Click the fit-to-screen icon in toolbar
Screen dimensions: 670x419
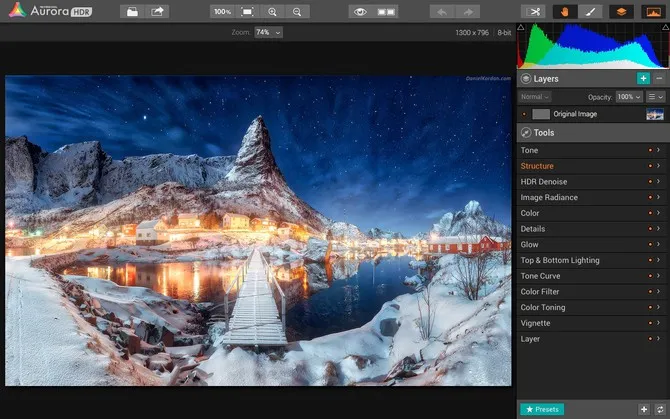tap(247, 11)
